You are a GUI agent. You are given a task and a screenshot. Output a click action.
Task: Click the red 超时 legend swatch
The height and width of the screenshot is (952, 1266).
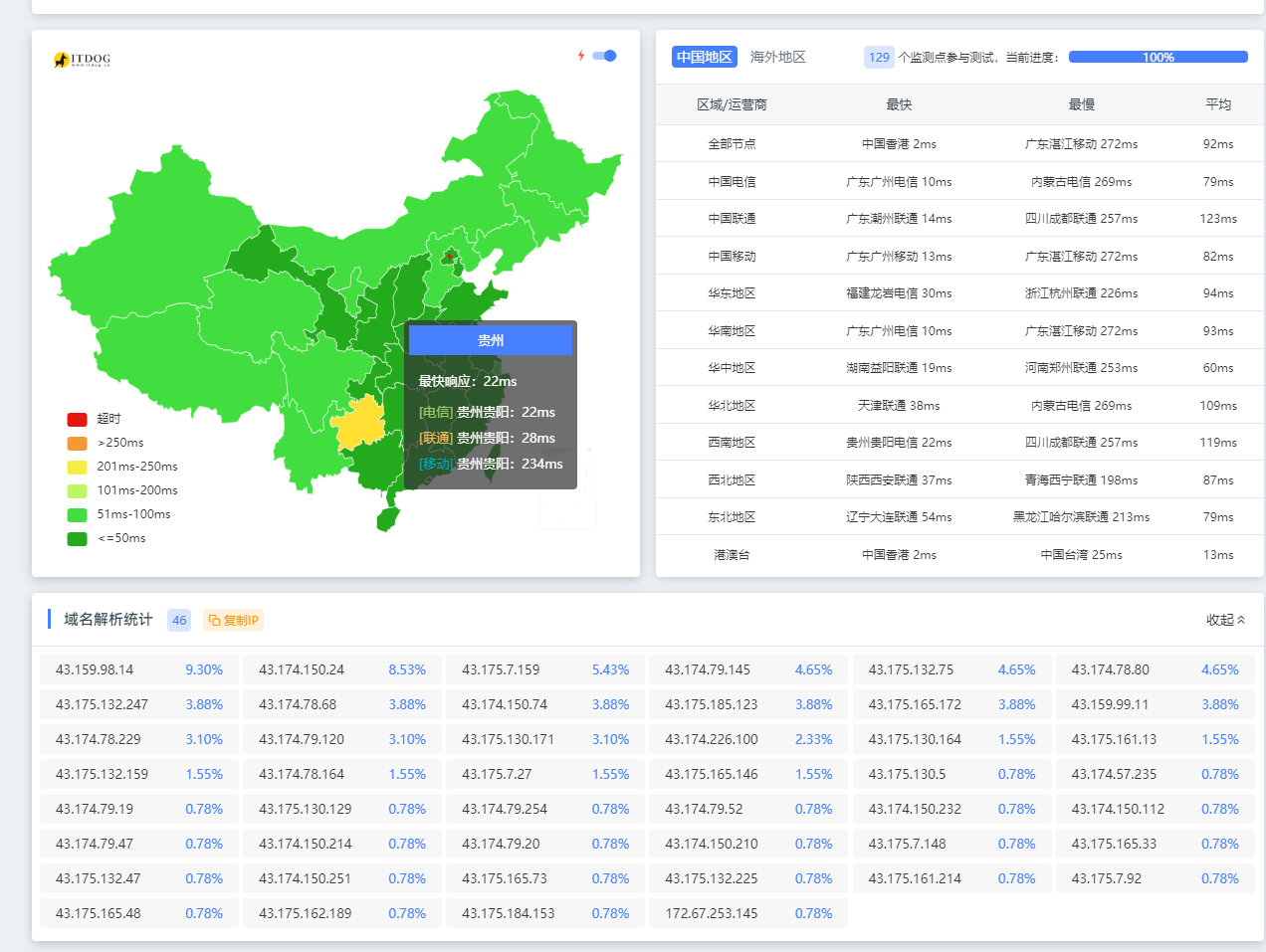pos(77,419)
